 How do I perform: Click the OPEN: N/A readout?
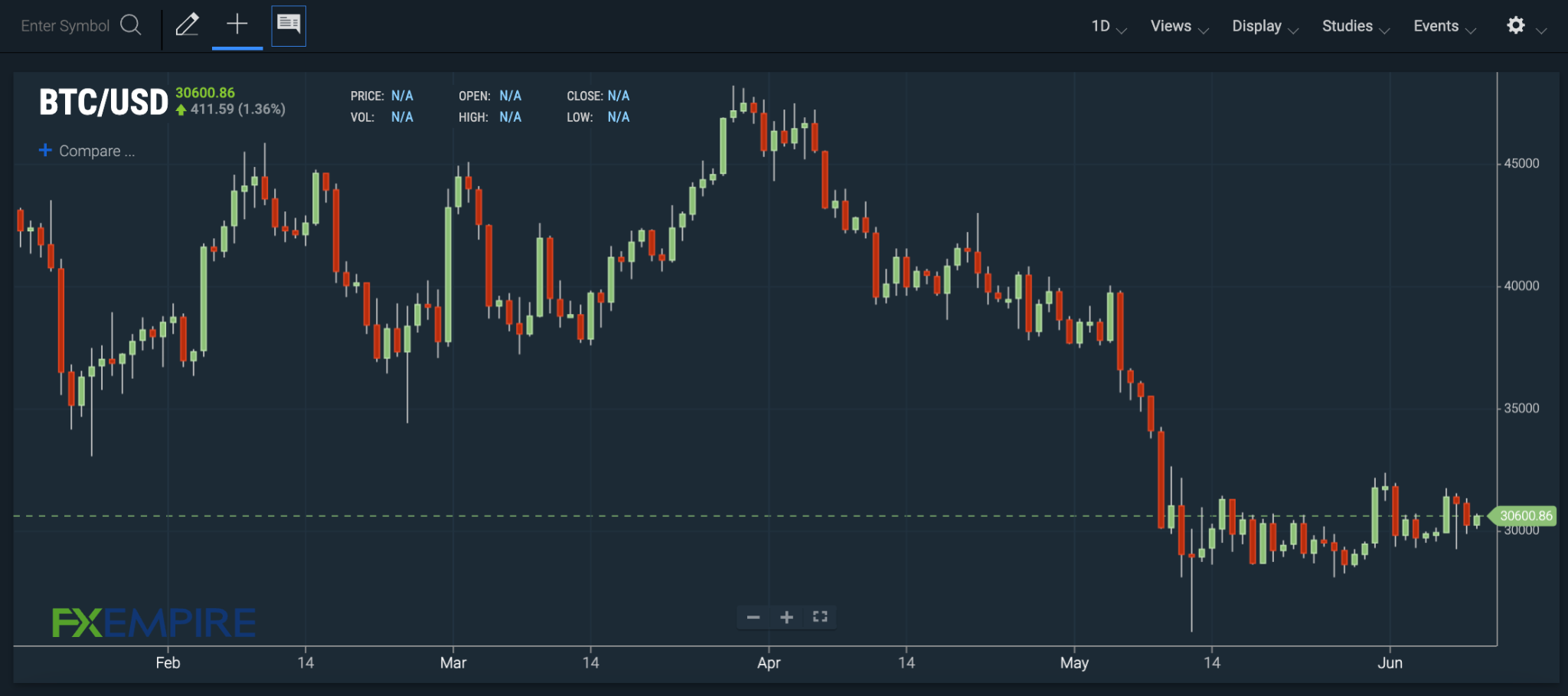tap(490, 96)
